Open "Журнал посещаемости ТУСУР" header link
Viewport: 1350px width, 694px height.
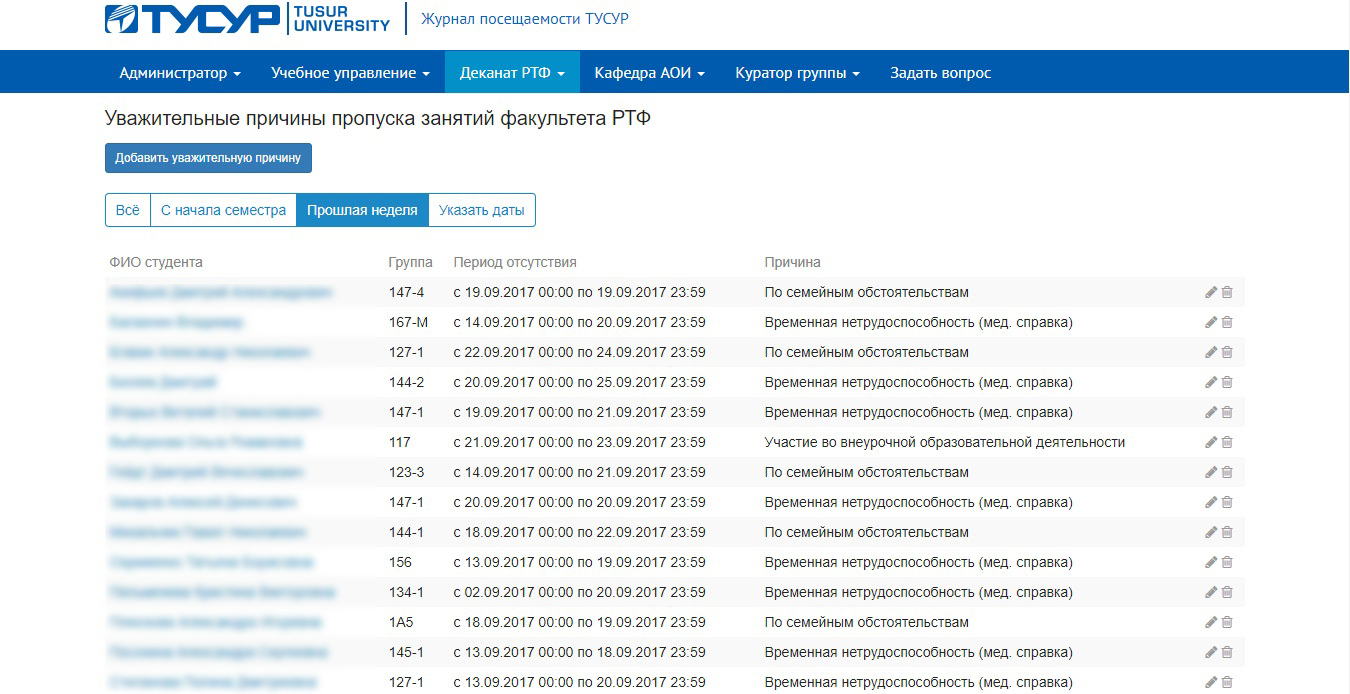click(x=525, y=19)
